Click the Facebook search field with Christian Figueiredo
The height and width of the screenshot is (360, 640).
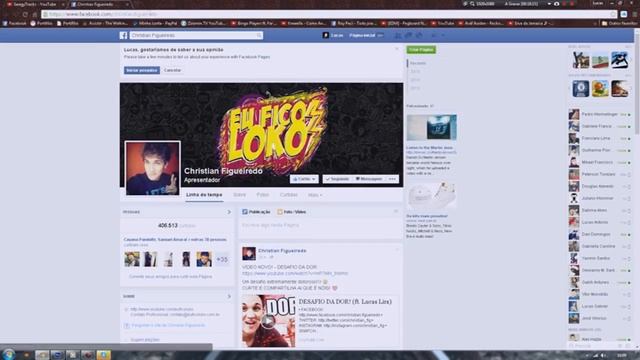coord(196,36)
